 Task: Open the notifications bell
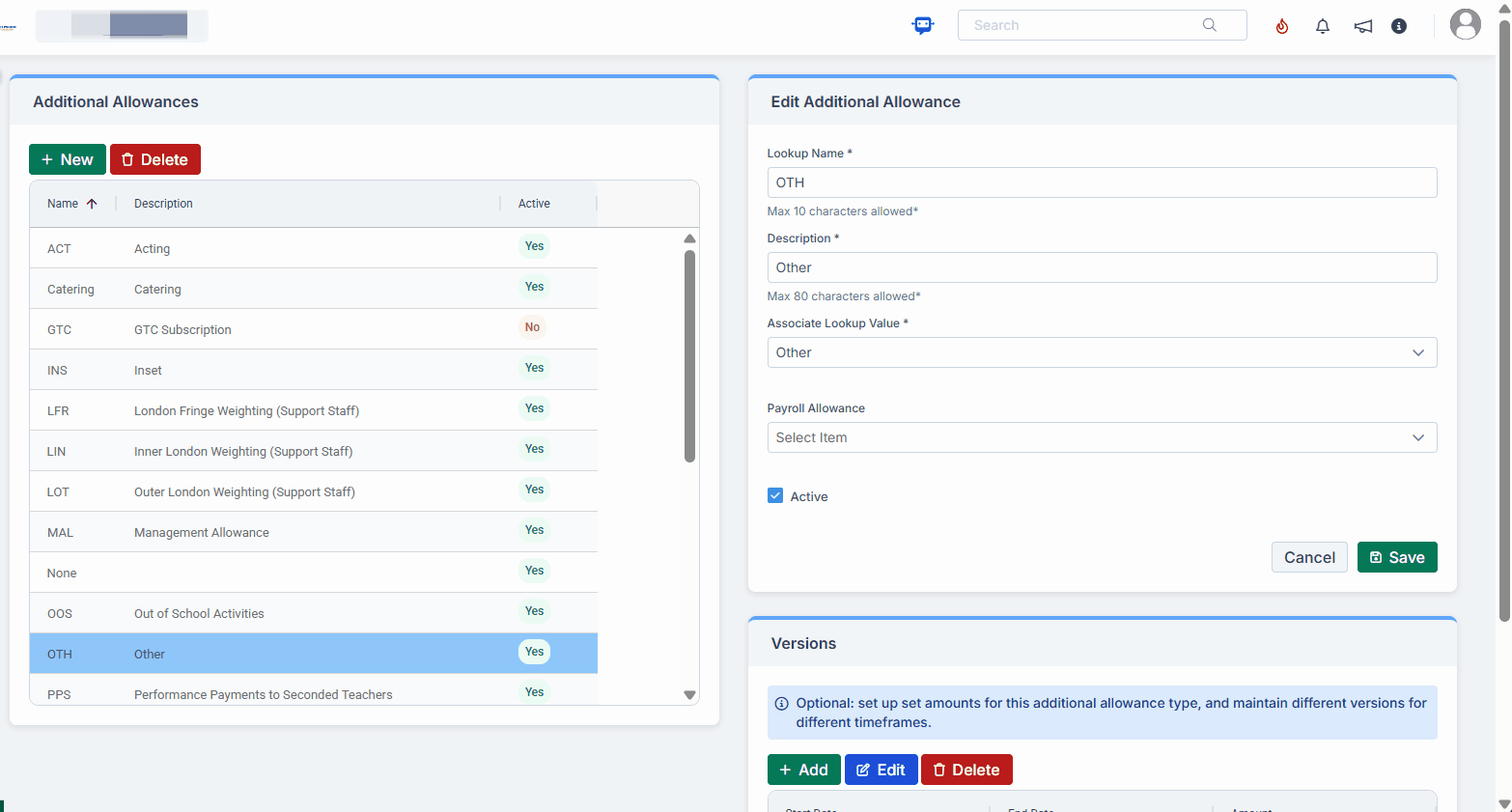pyautogui.click(x=1323, y=26)
